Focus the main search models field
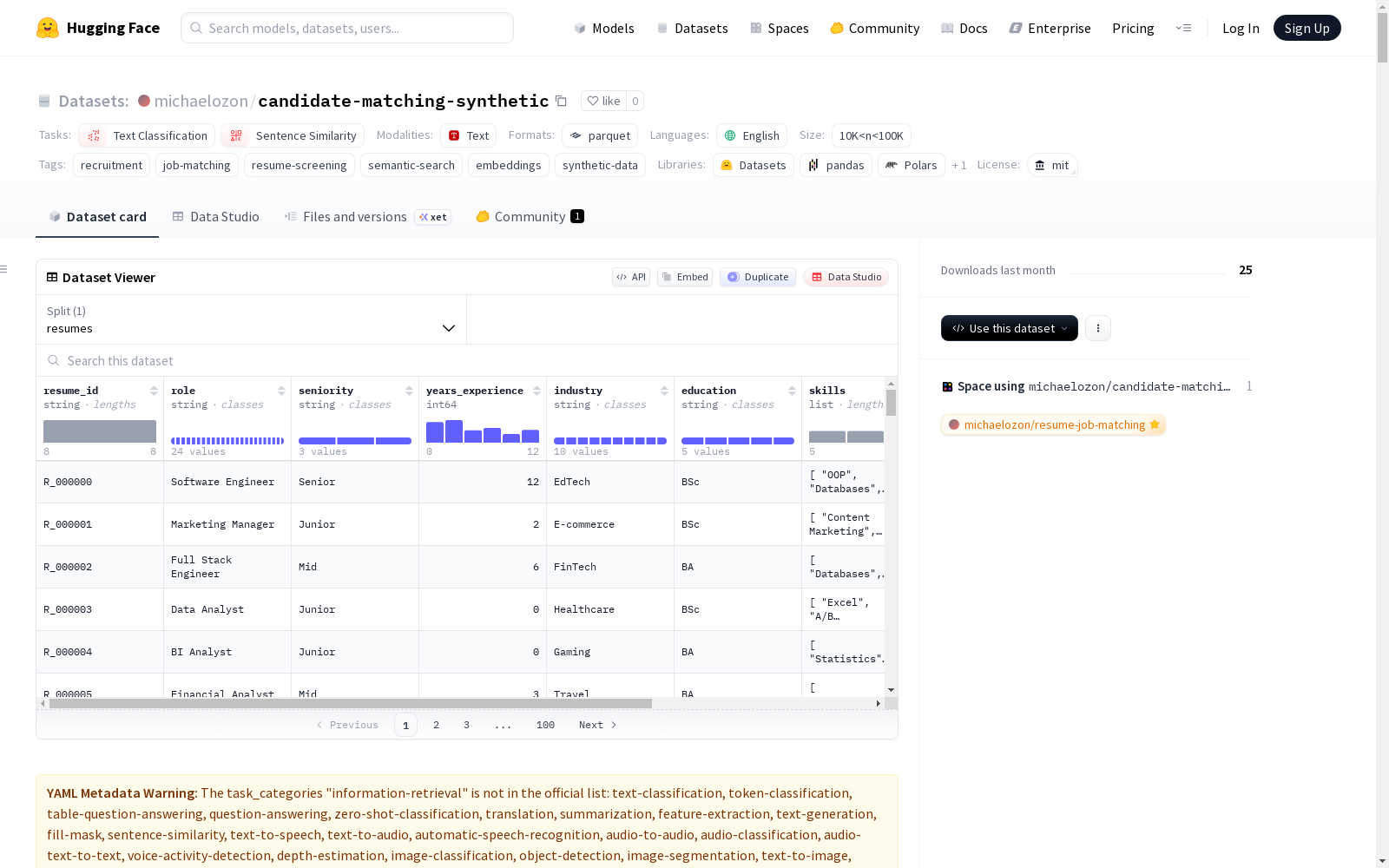This screenshot has height=868, width=1389. [x=347, y=28]
